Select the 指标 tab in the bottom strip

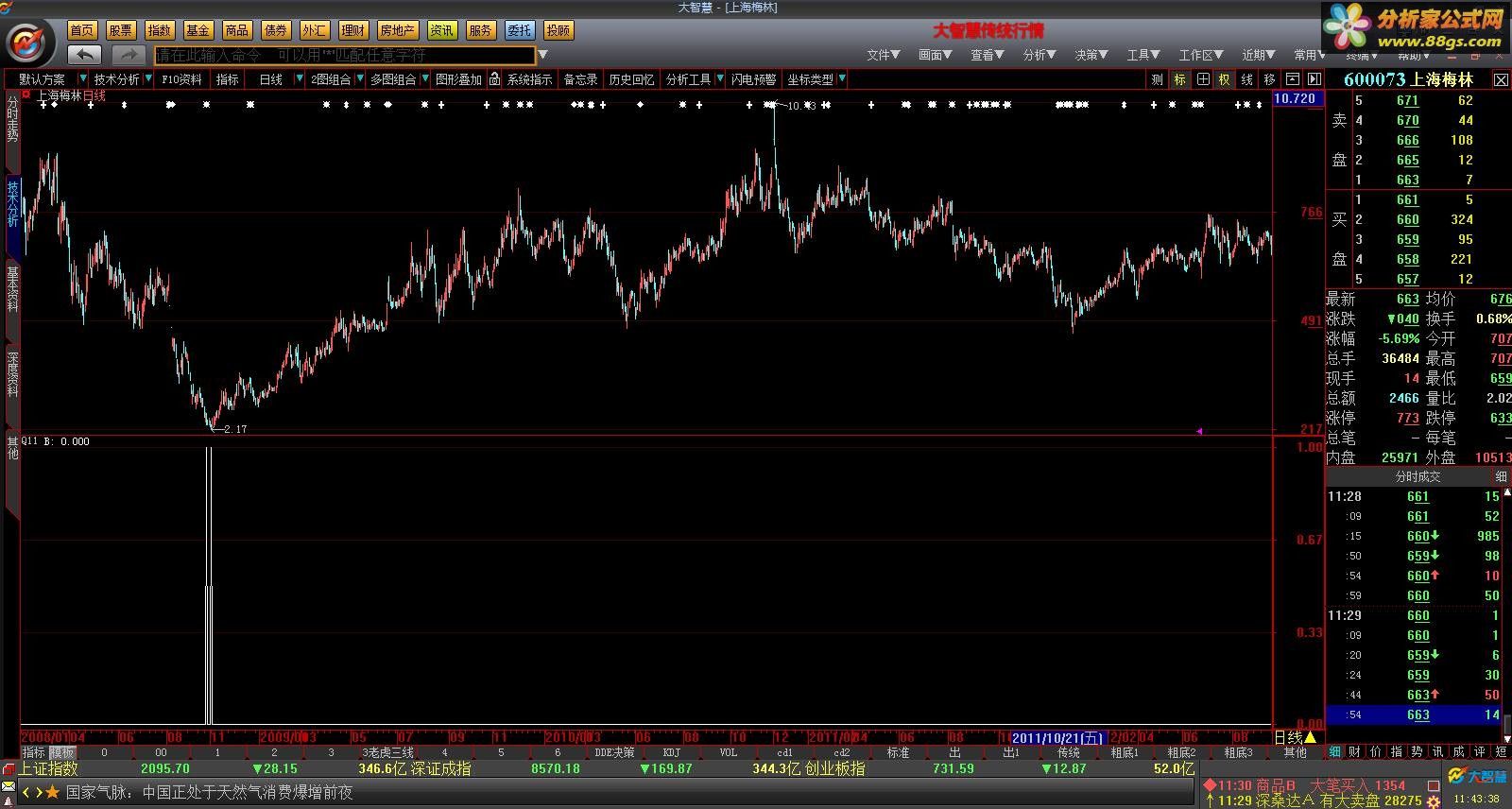[33, 752]
